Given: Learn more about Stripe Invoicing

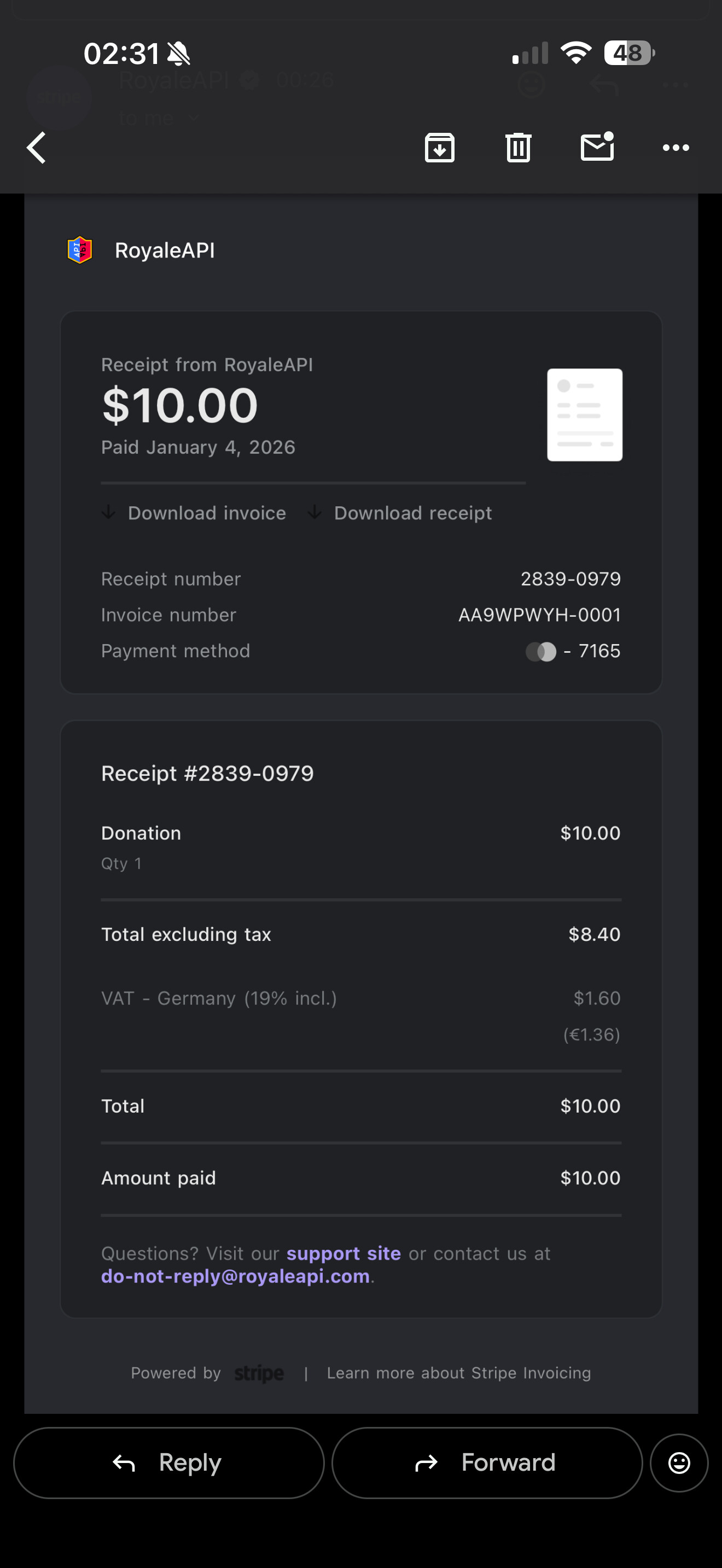Looking at the screenshot, I should [x=458, y=1373].
